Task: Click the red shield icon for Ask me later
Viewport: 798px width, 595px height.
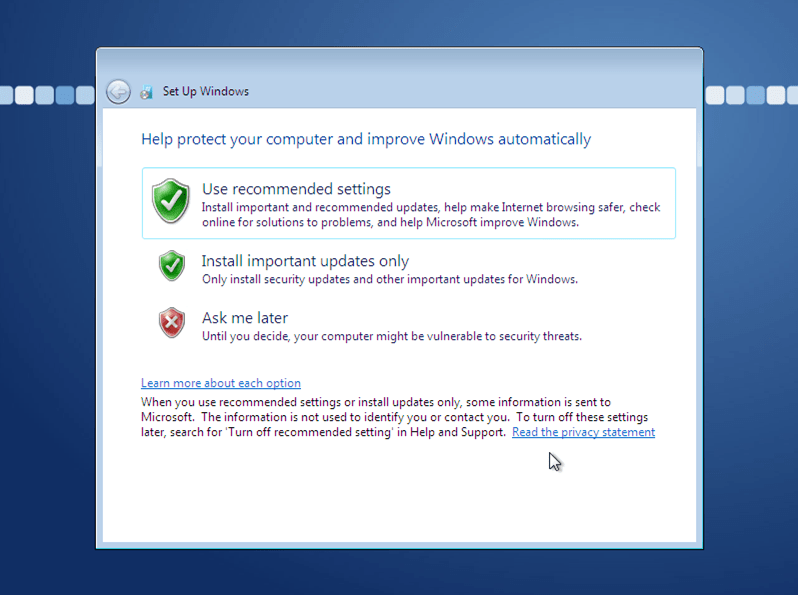Action: pos(172,323)
